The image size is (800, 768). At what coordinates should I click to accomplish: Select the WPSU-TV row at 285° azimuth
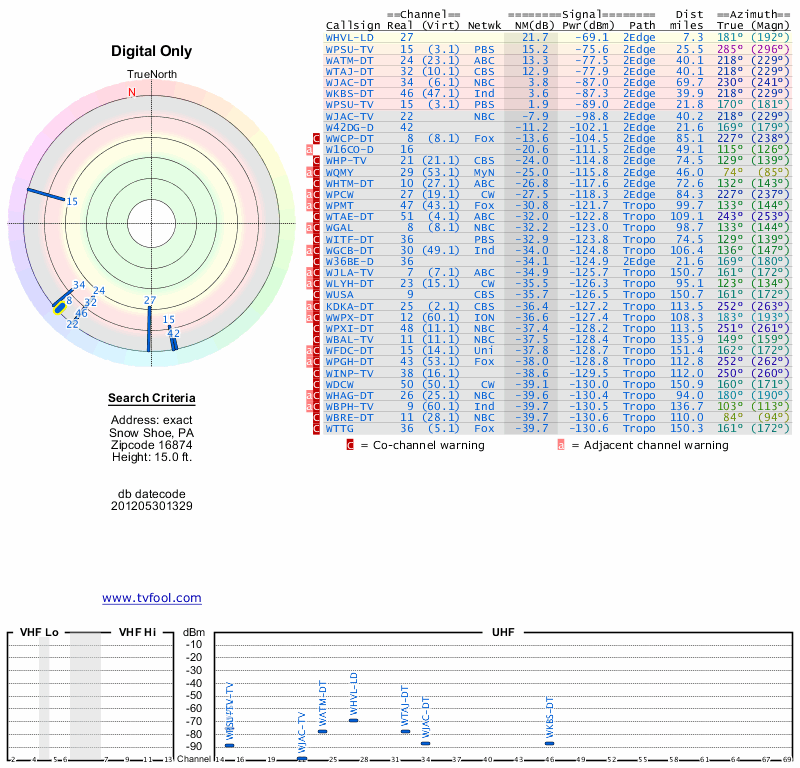point(350,48)
